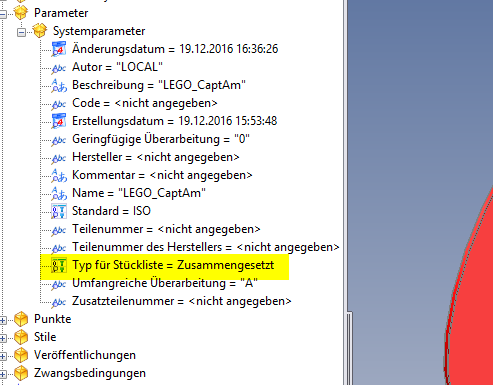Select the Teilenummer des Herstellers parameter
Viewport: 493px width, 385px height.
click(x=206, y=247)
